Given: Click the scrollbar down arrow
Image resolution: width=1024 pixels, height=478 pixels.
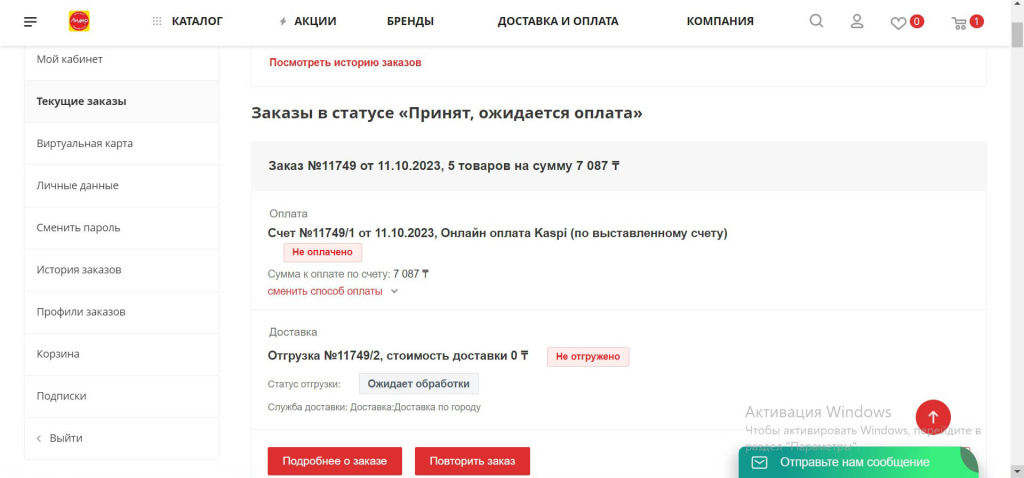Looking at the screenshot, I should pos(1017,471).
